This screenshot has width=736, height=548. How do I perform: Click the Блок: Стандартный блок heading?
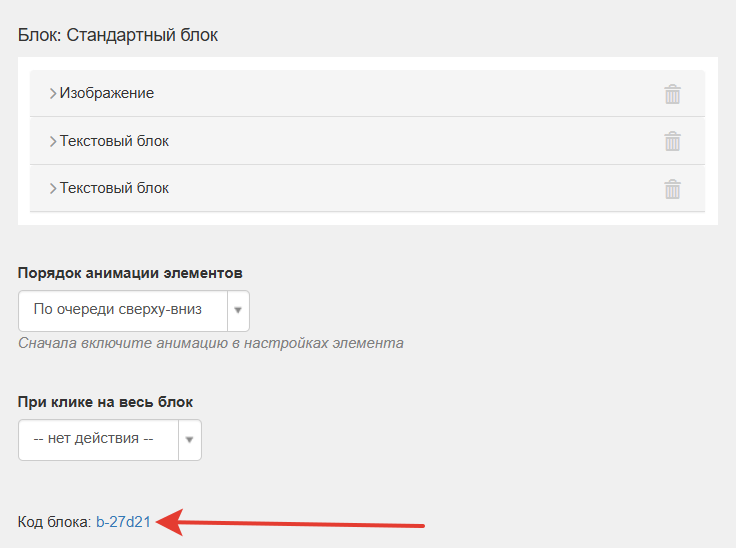click(118, 35)
